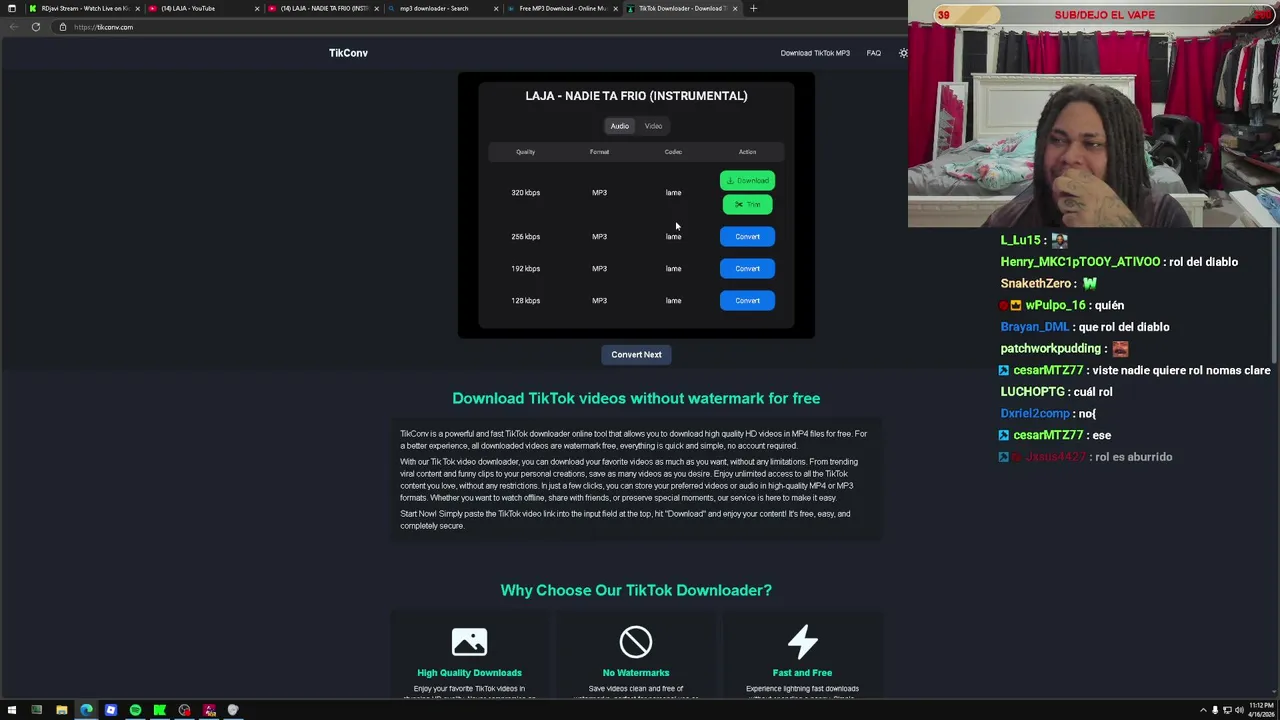This screenshot has width=1280, height=720.
Task: Click the TikConv site logo
Action: click(348, 53)
